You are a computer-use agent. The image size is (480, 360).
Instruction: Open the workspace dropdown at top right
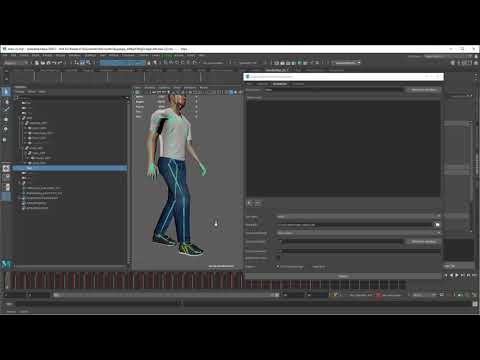pyautogui.click(x=435, y=56)
